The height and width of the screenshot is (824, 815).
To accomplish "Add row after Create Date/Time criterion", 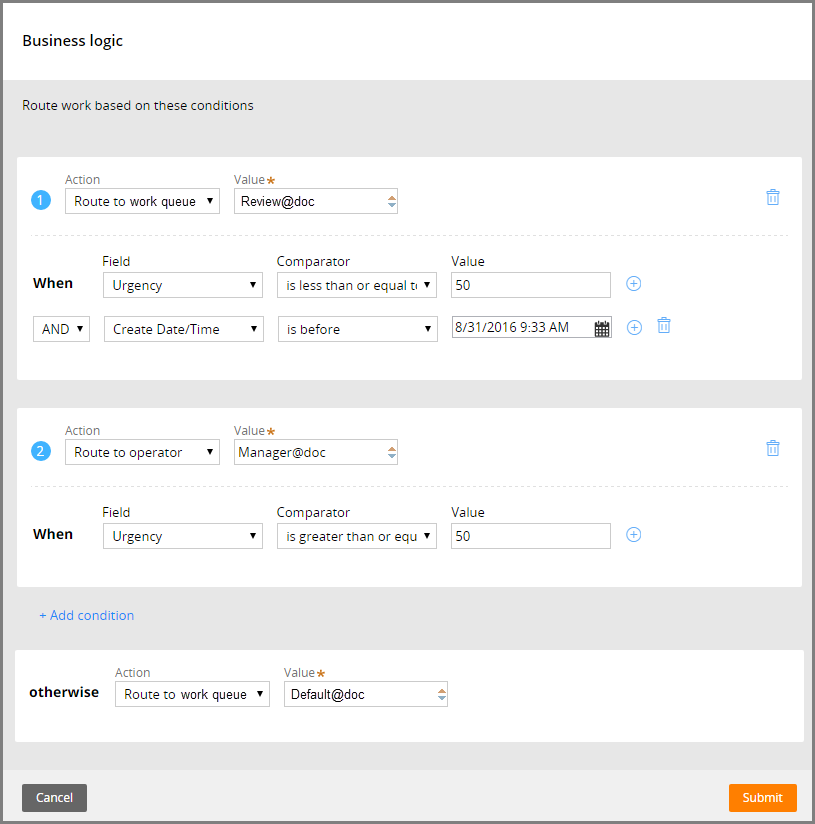I will [x=634, y=327].
